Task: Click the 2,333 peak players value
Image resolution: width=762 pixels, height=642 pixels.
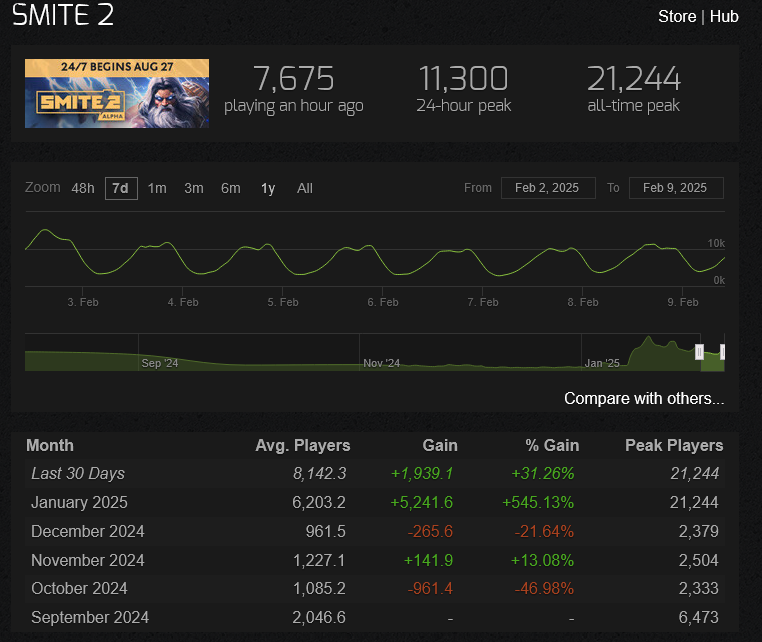Action: [x=698, y=589]
